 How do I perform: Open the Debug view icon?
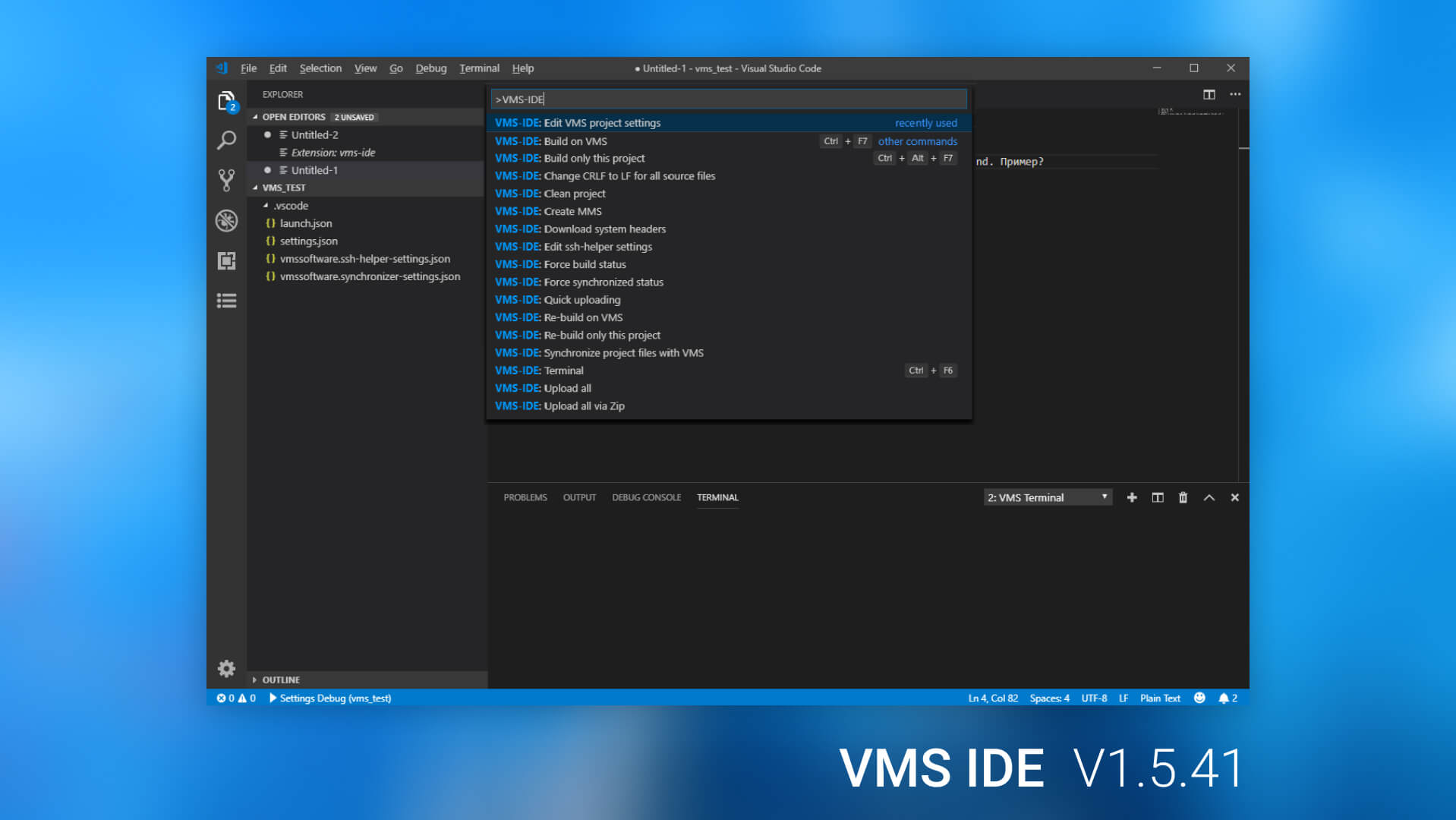pos(226,220)
